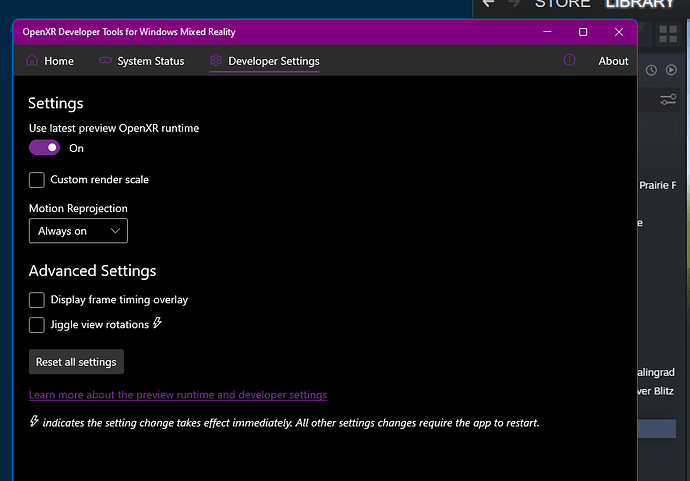Click the headset icon beside System Status

point(105,60)
